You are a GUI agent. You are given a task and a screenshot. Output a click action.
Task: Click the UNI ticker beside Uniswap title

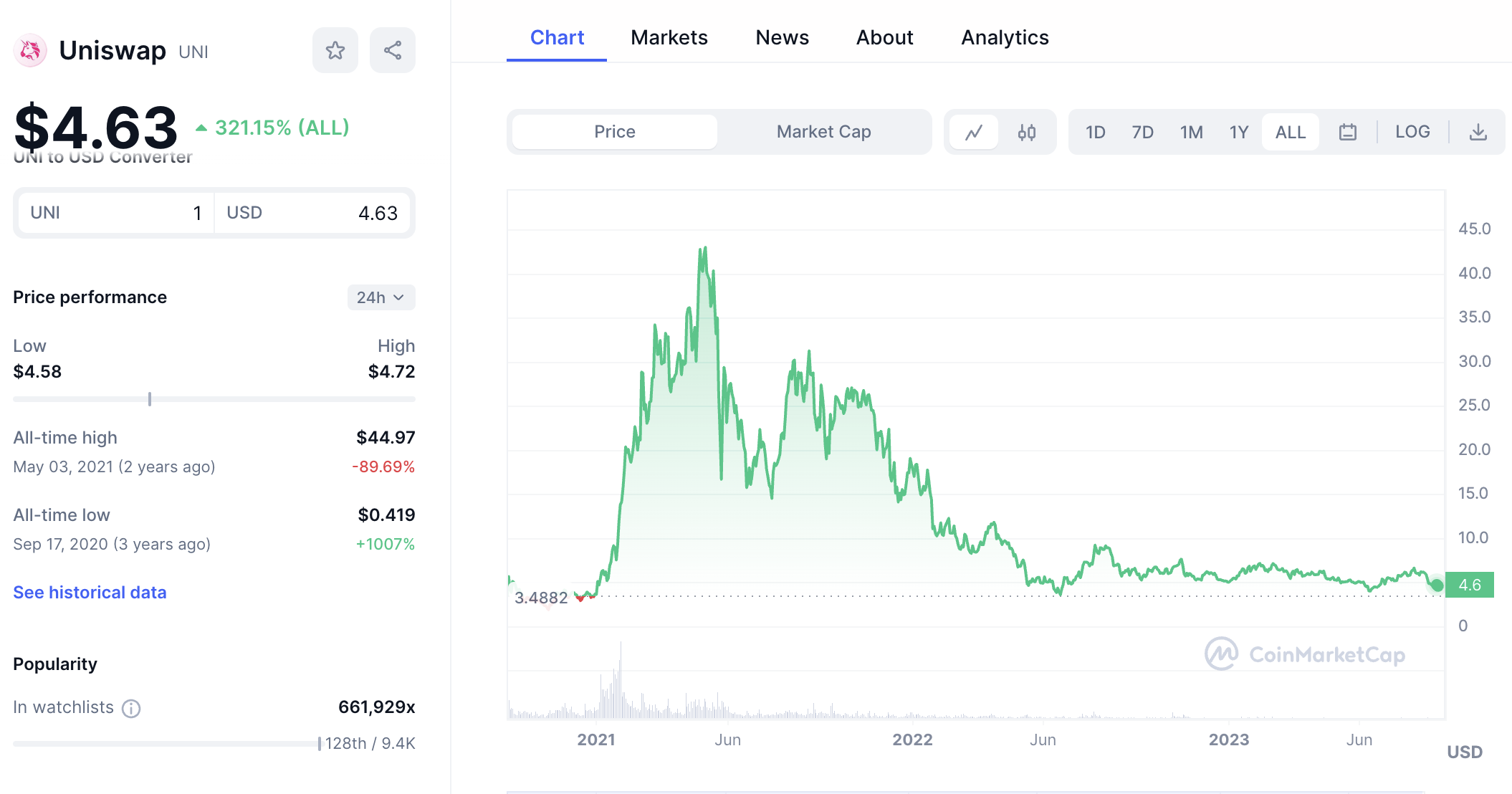click(x=193, y=52)
